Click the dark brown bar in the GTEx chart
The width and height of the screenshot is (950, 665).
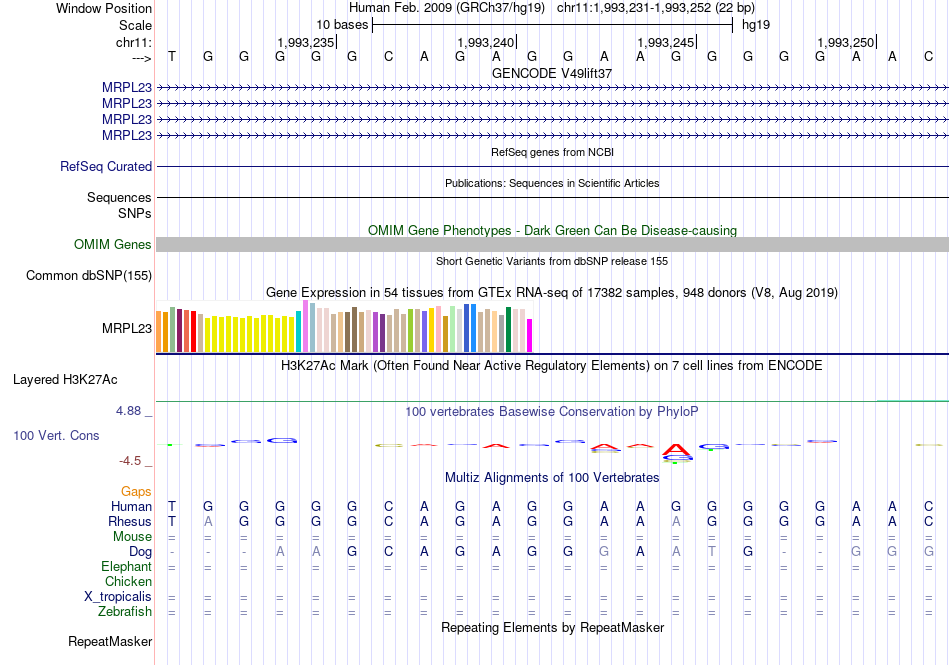pyautogui.click(x=354, y=330)
